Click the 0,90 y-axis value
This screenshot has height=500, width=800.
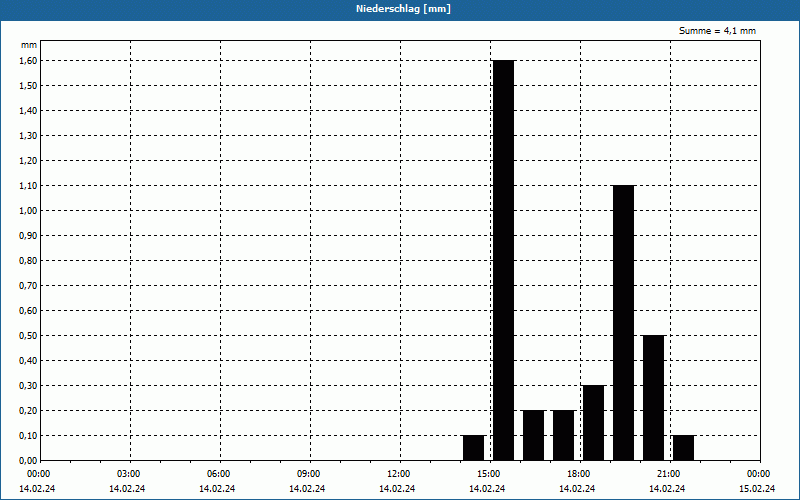[x=28, y=235]
